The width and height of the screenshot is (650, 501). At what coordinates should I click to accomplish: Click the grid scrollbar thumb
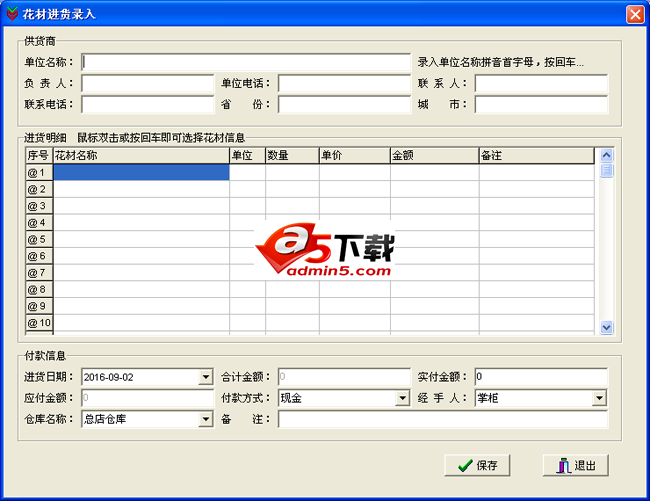[606, 170]
